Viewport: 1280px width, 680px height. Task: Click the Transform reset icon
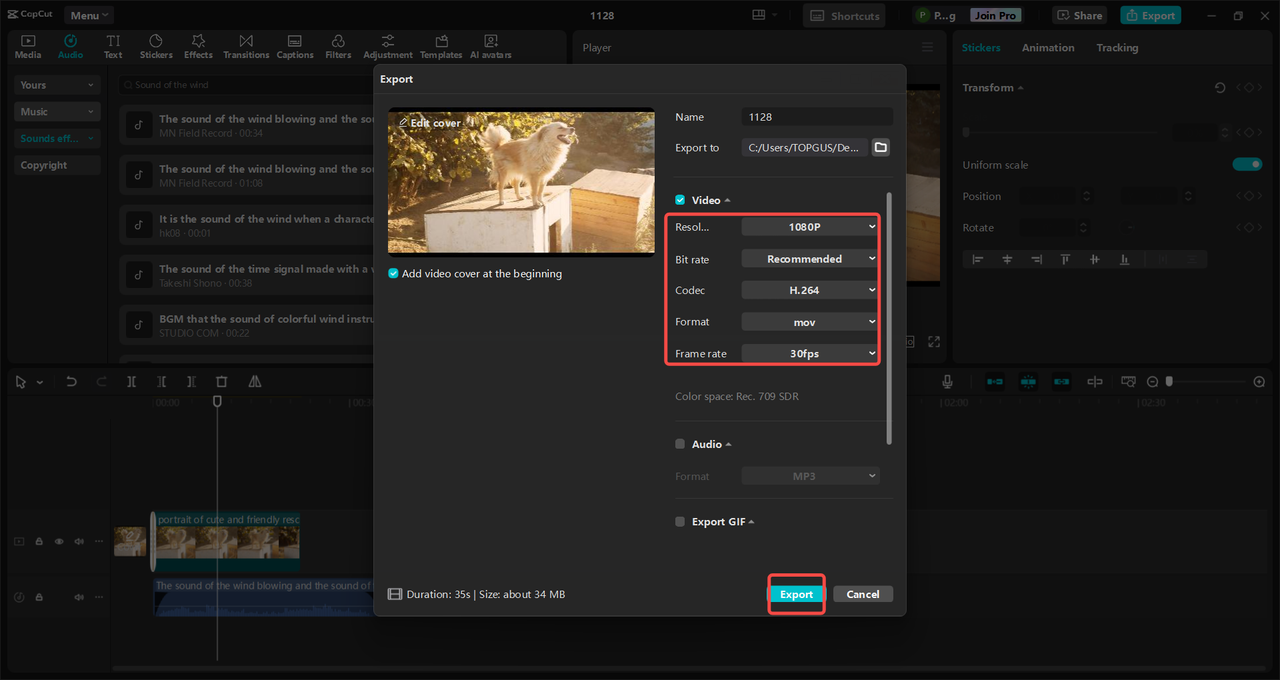(1220, 88)
